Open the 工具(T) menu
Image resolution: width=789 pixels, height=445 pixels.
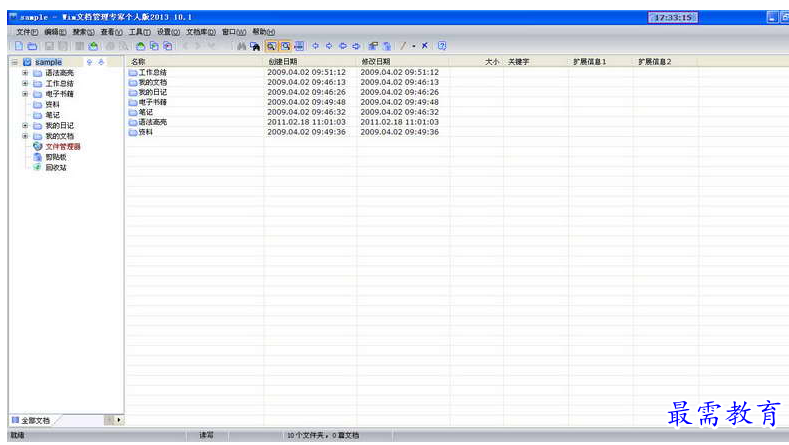tap(139, 32)
